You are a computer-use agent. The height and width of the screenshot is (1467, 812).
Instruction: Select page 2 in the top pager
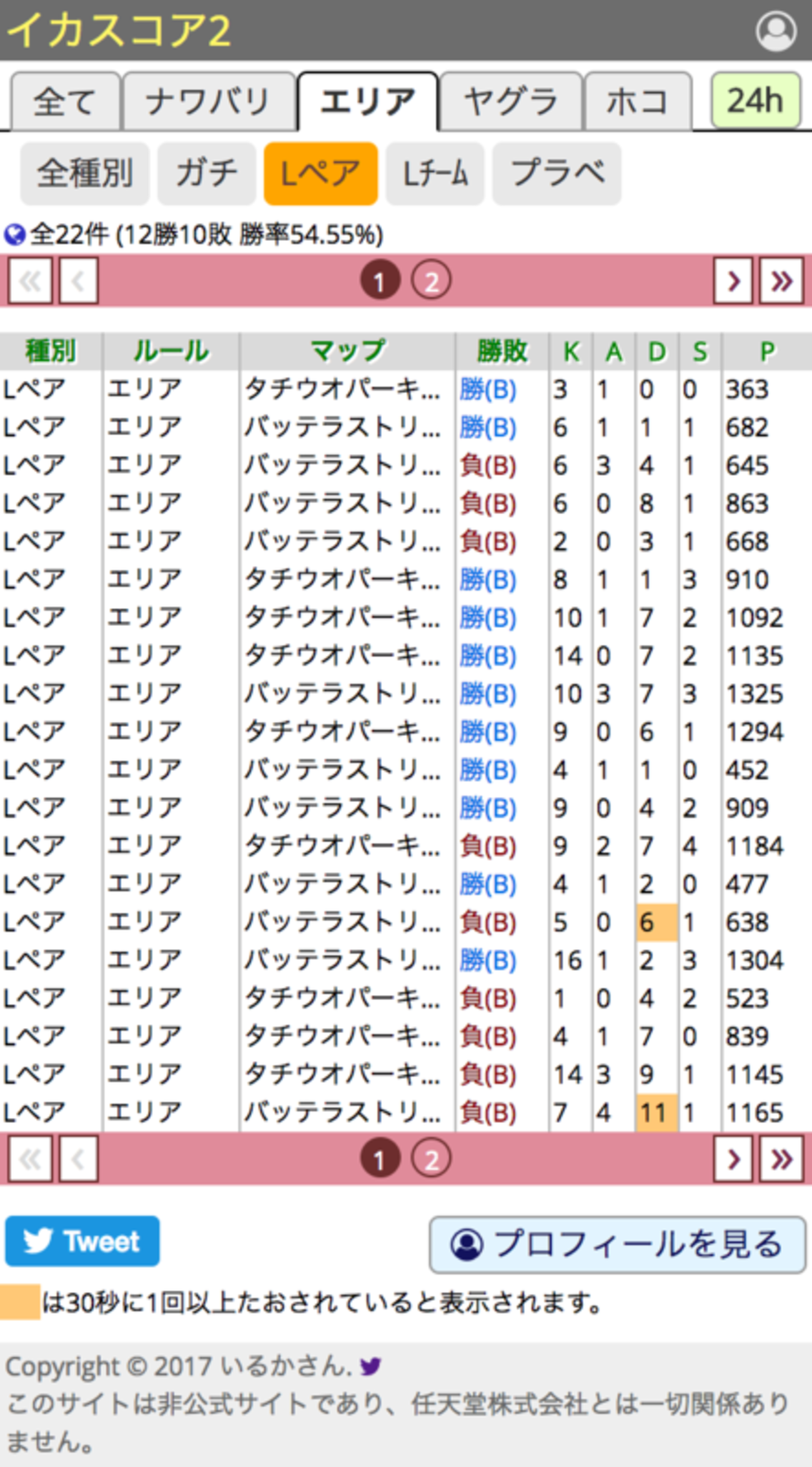431,281
